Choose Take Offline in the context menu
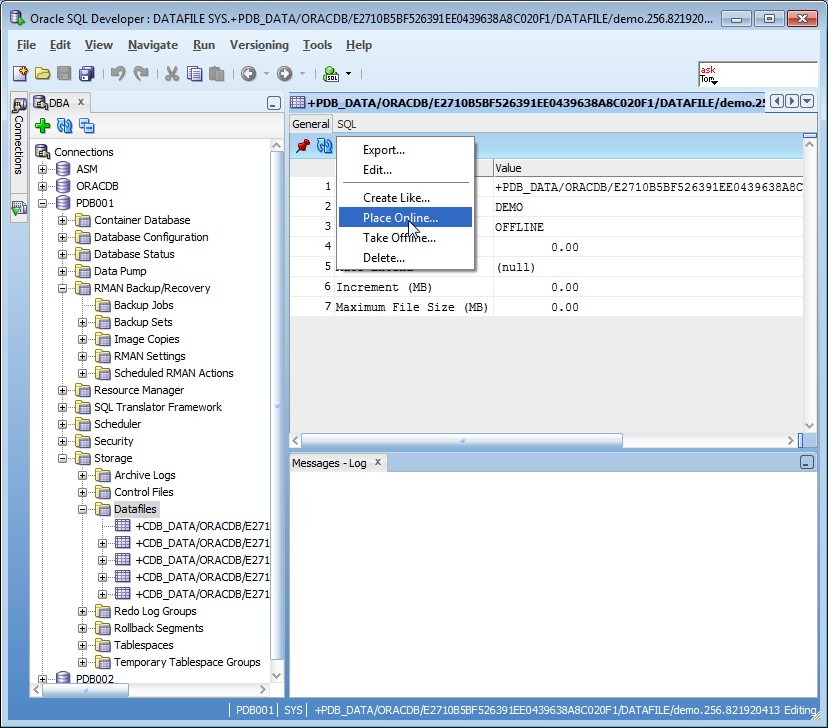Viewport: 828px width, 728px height. (399, 238)
